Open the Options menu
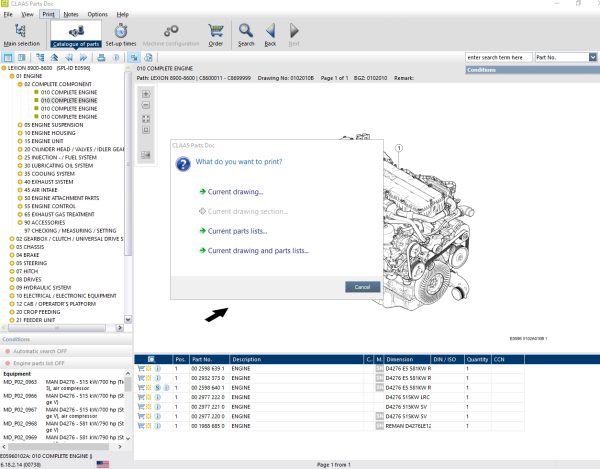Image resolution: width=600 pixels, height=469 pixels. pos(97,15)
